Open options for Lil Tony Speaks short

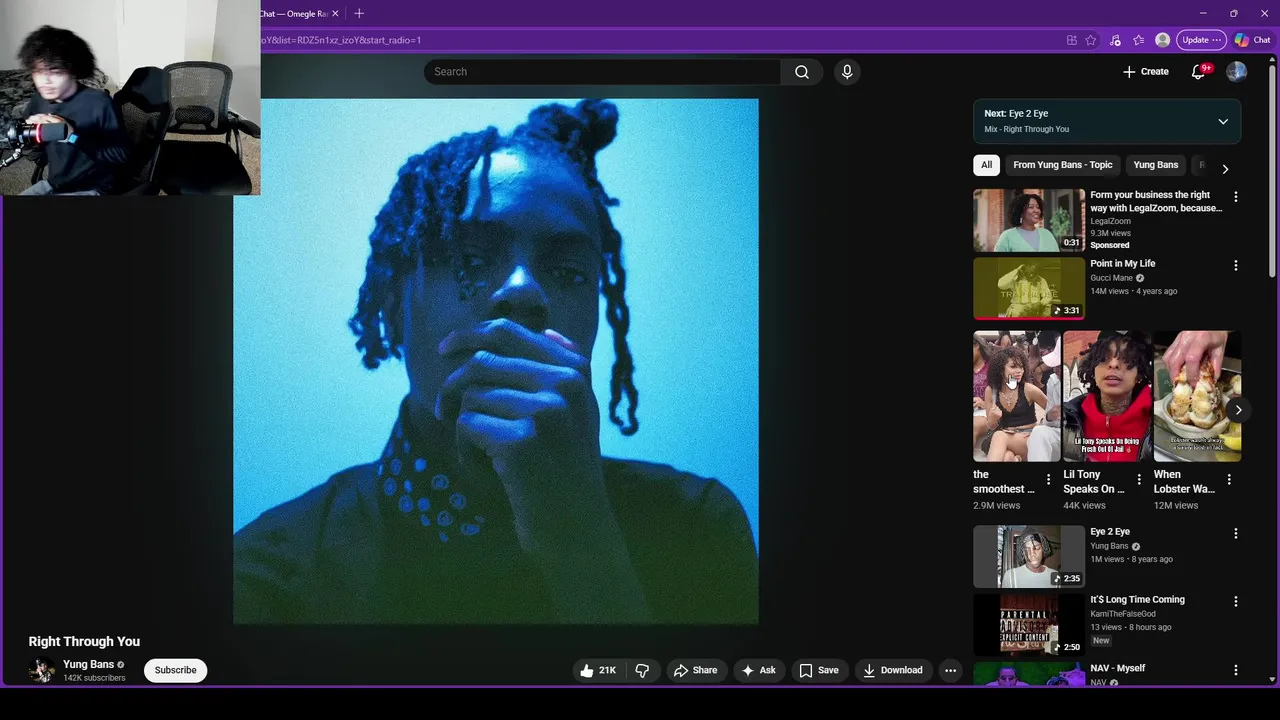(1138, 481)
